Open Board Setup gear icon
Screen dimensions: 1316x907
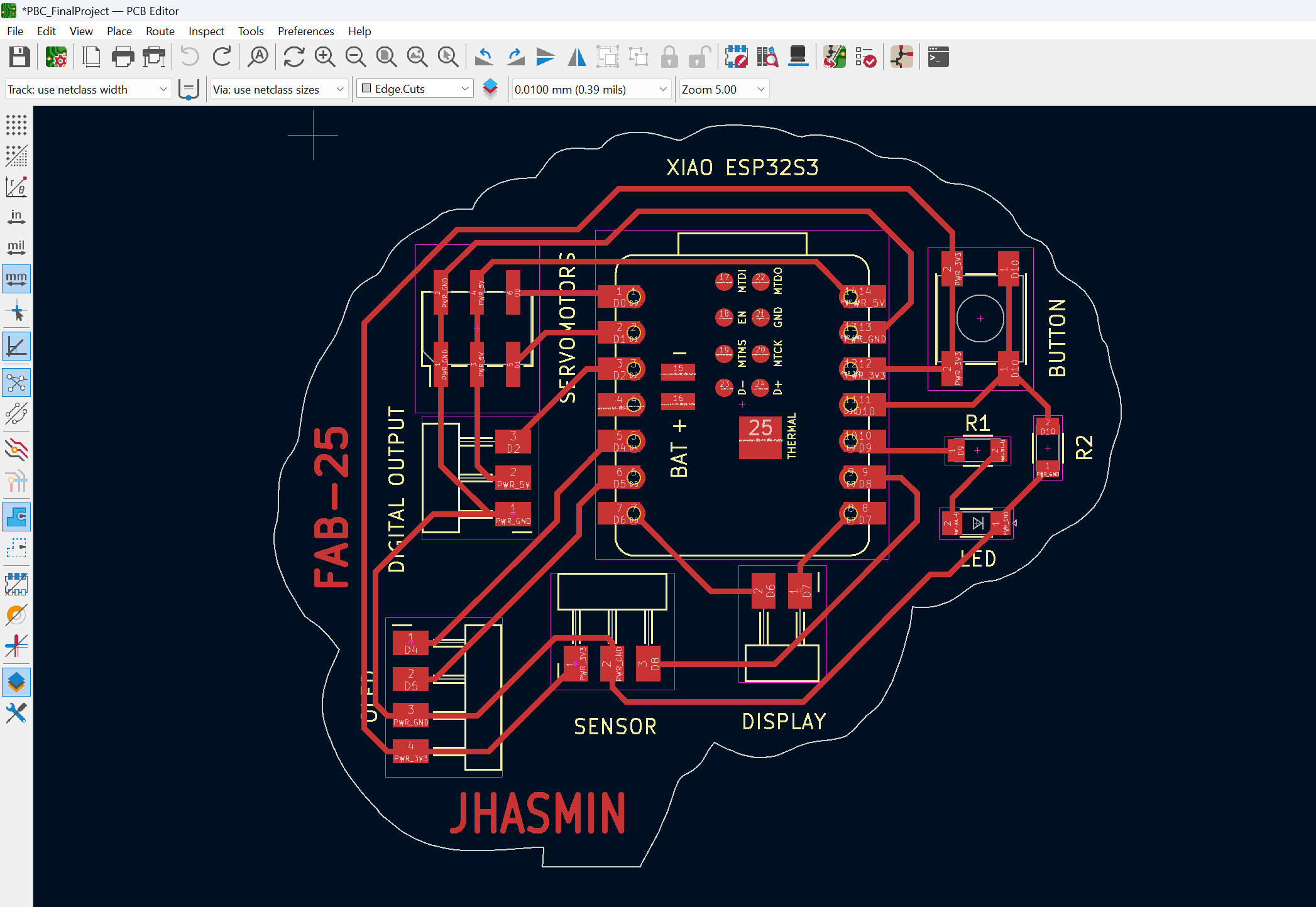[56, 57]
